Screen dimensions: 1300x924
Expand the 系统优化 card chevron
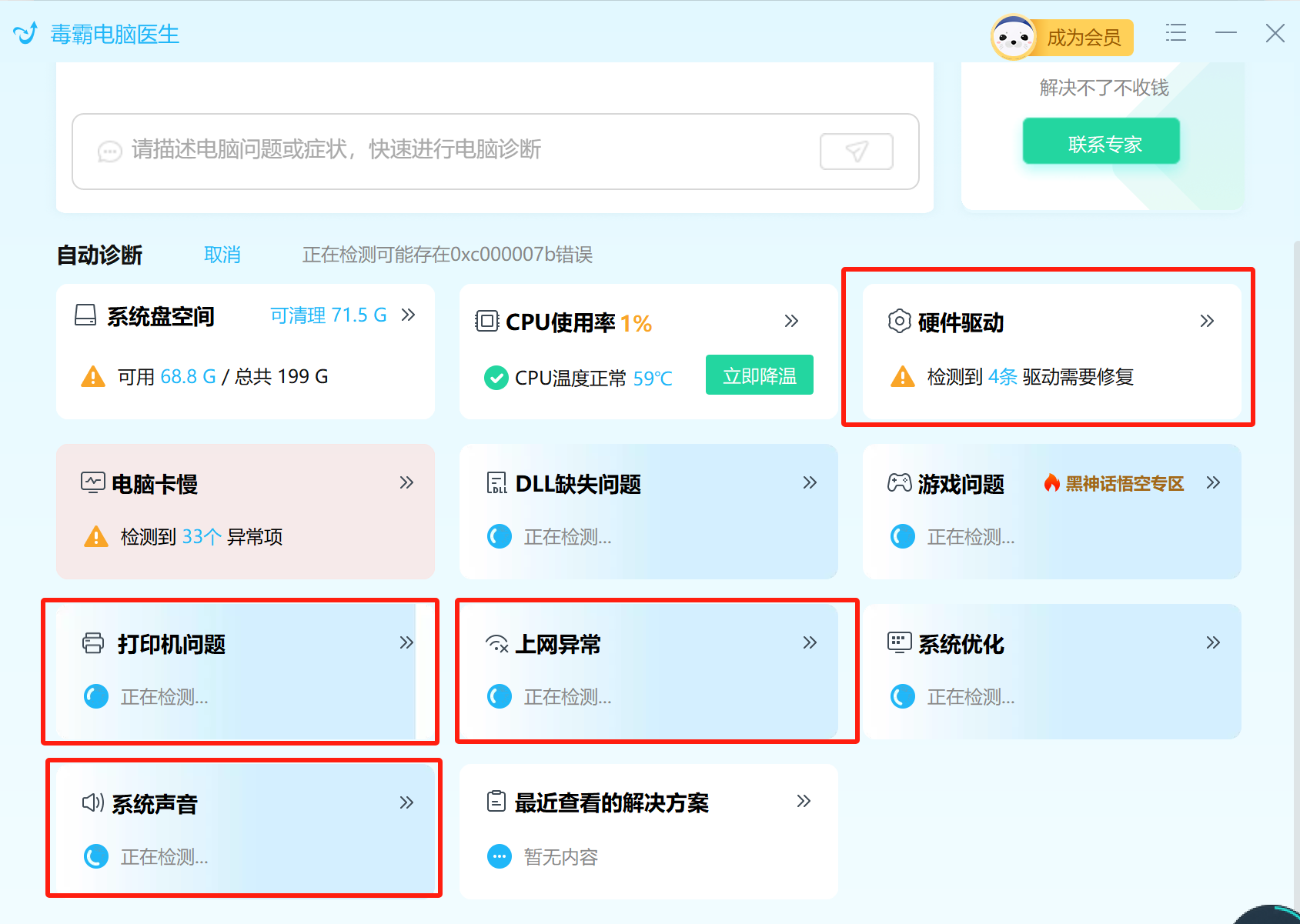(1213, 643)
